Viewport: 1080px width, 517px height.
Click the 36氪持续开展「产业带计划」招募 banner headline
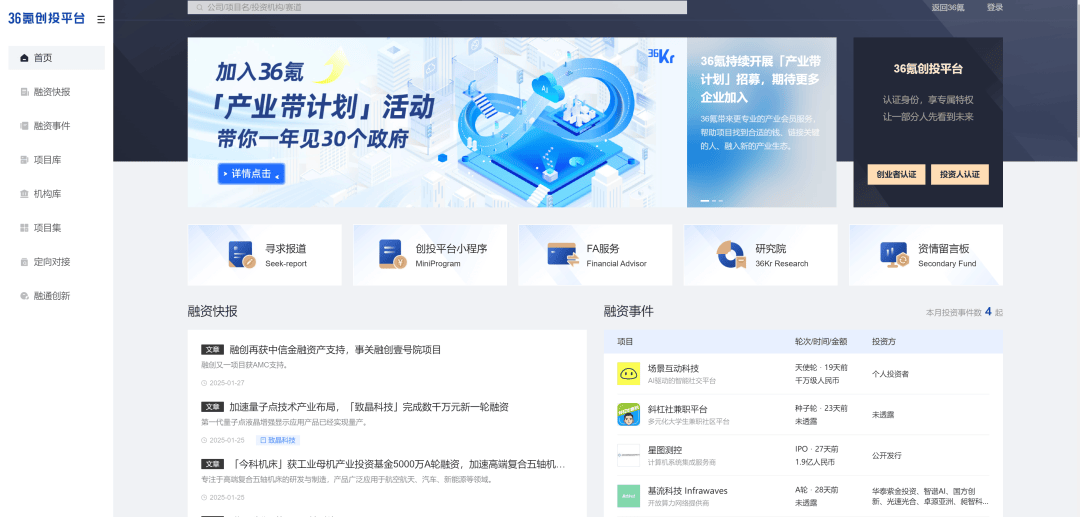[x=760, y=79]
